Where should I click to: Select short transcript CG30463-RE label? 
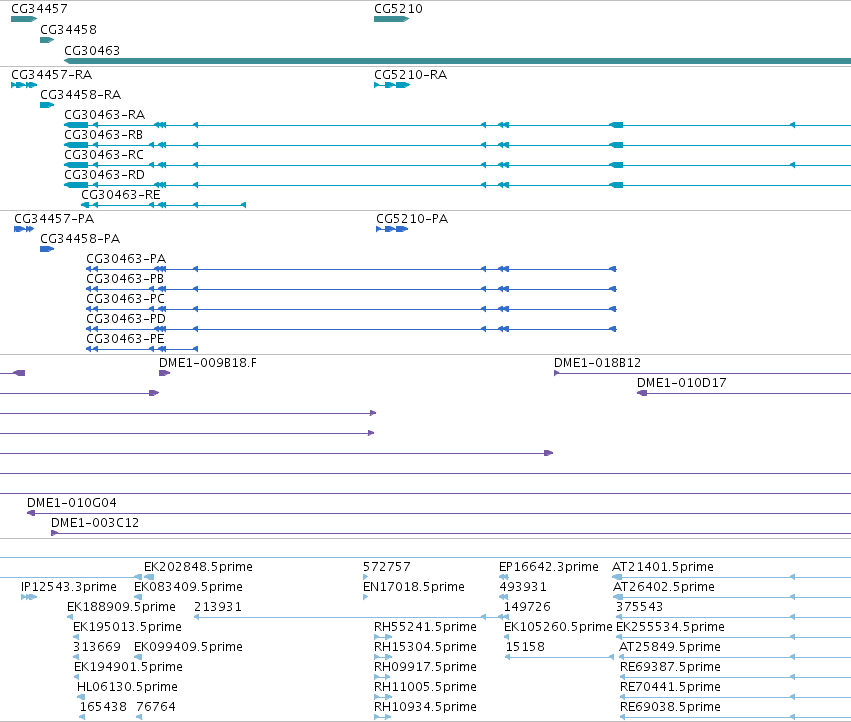click(x=121, y=195)
